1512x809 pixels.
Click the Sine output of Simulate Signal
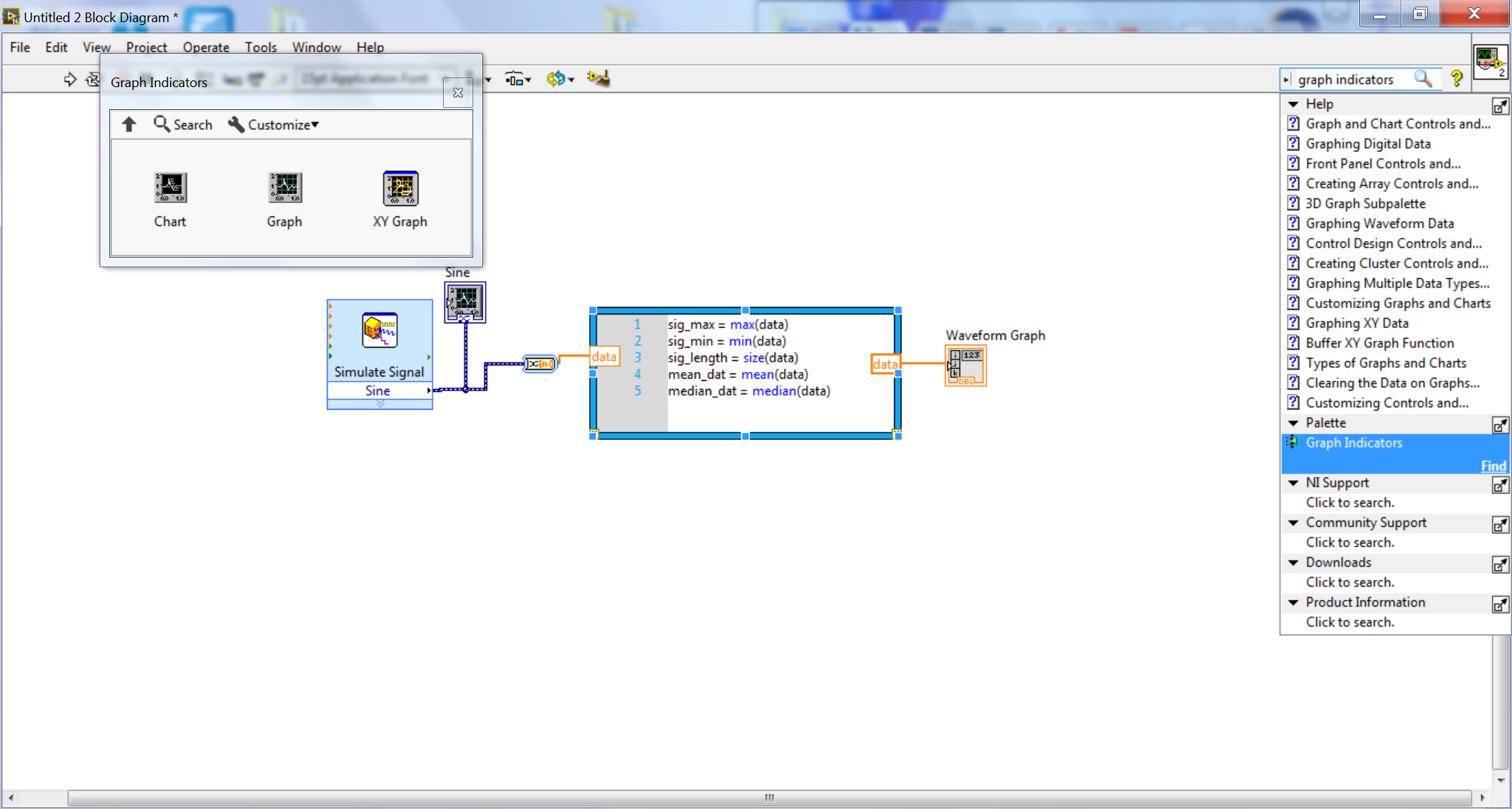[x=379, y=390]
